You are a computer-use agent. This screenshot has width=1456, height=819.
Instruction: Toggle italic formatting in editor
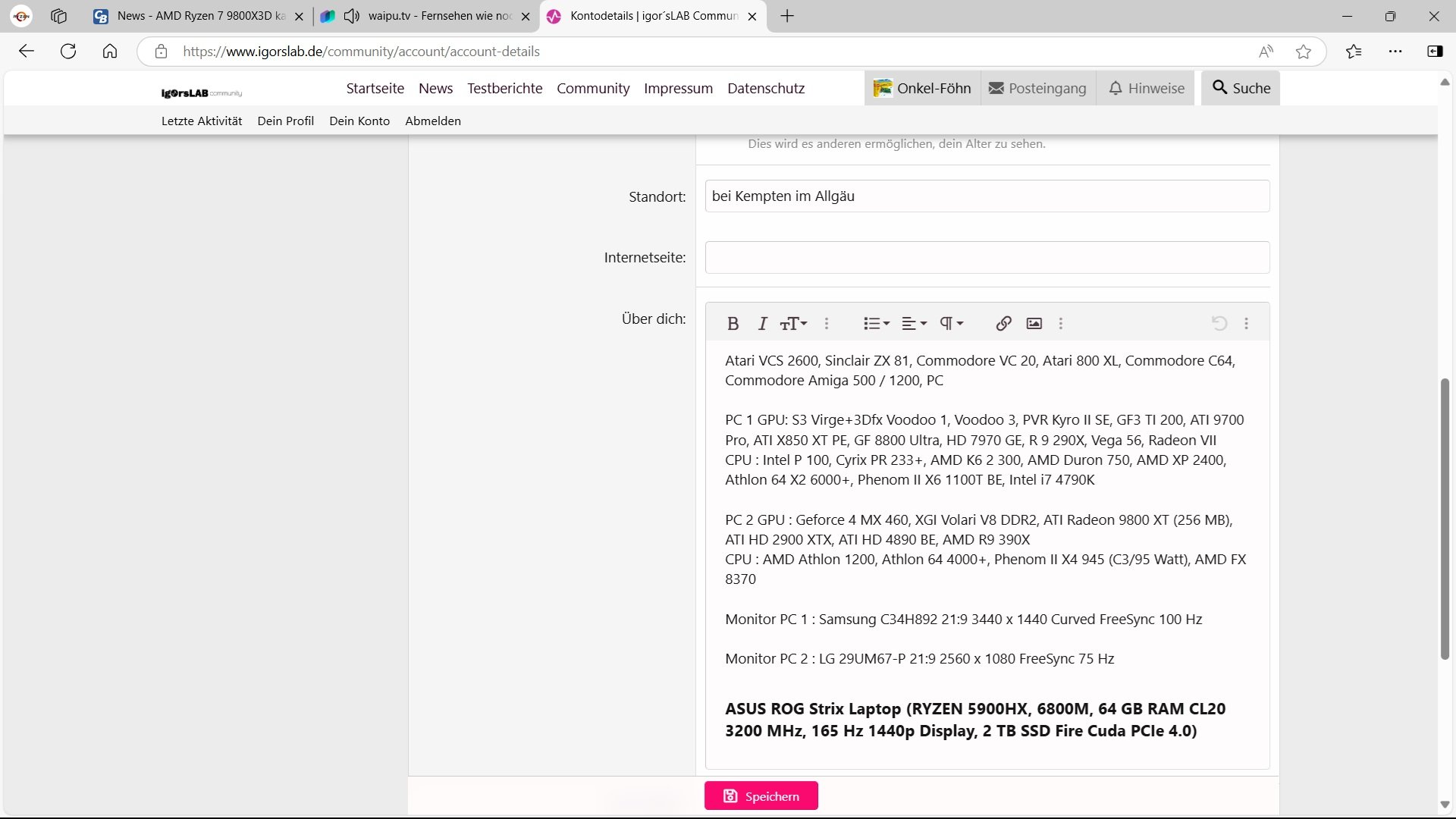763,324
